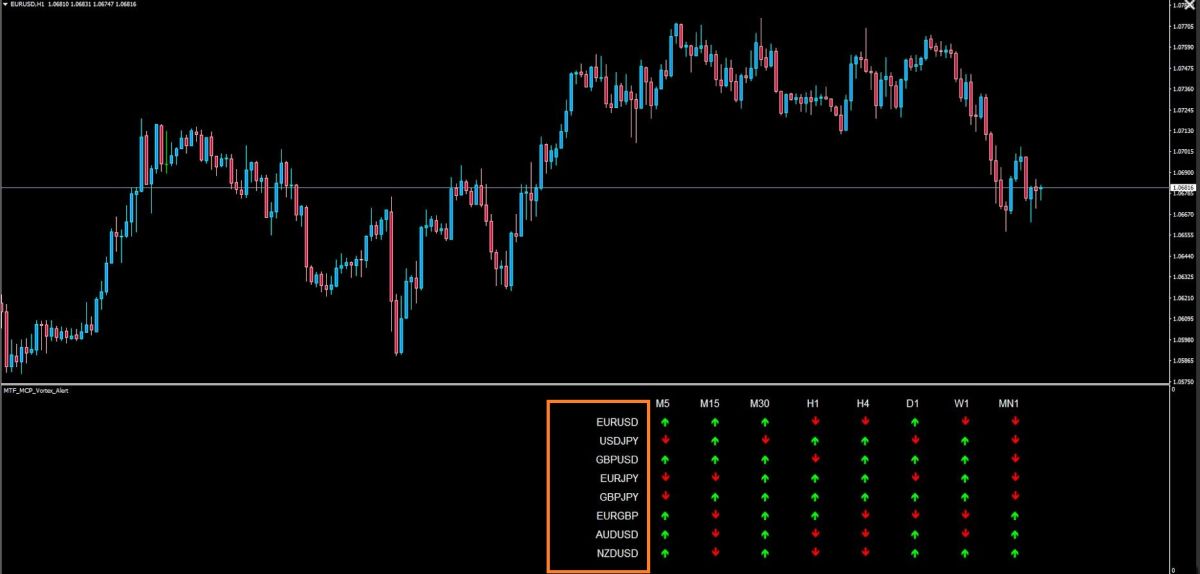Click the 1.06440 price axis label
1200x574 pixels.
[x=1184, y=256]
